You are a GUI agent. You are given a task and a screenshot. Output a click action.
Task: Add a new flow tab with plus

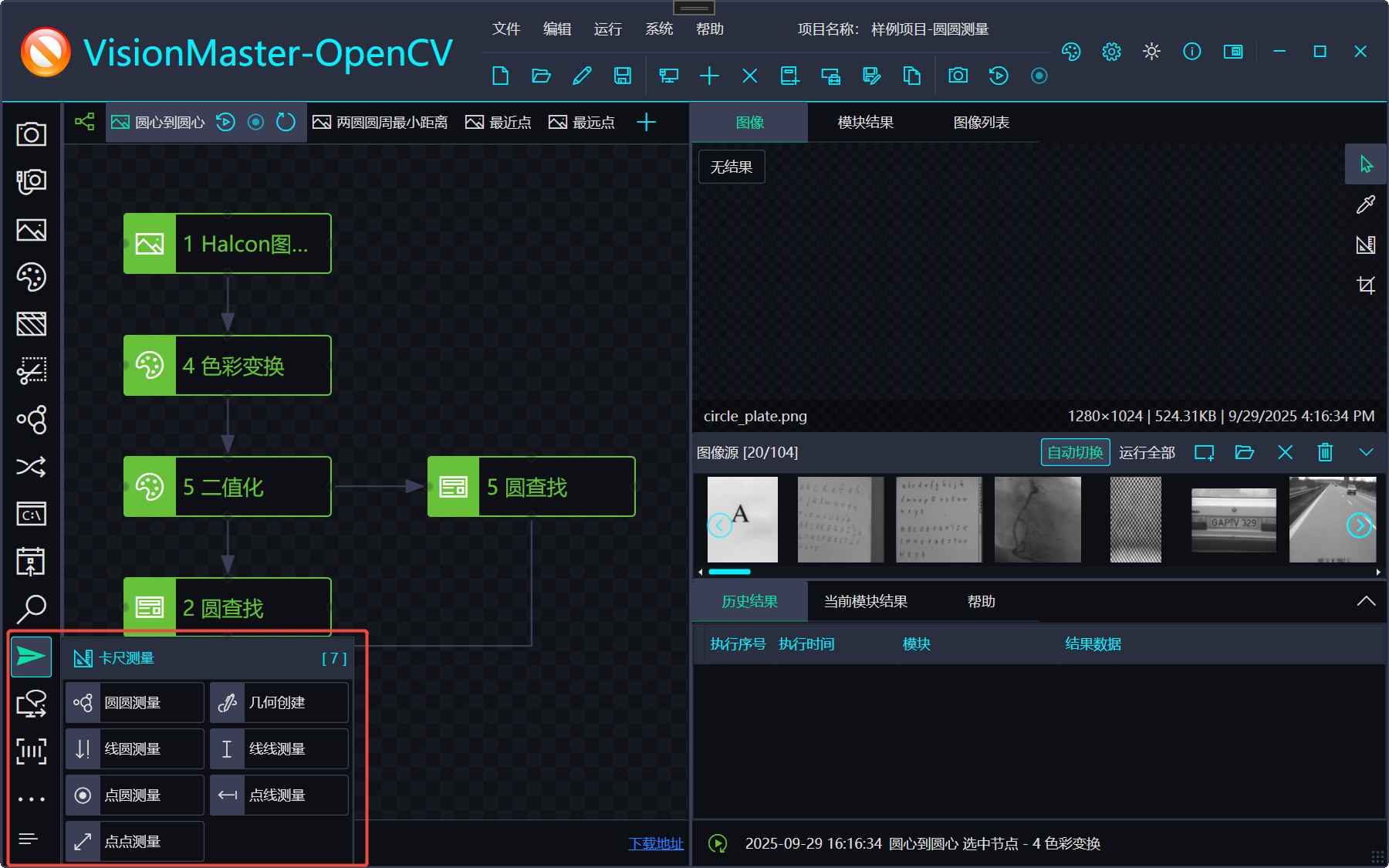647,122
